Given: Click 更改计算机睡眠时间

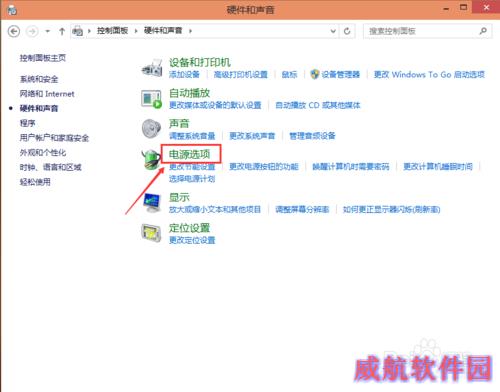Looking at the screenshot, I should [438, 167].
